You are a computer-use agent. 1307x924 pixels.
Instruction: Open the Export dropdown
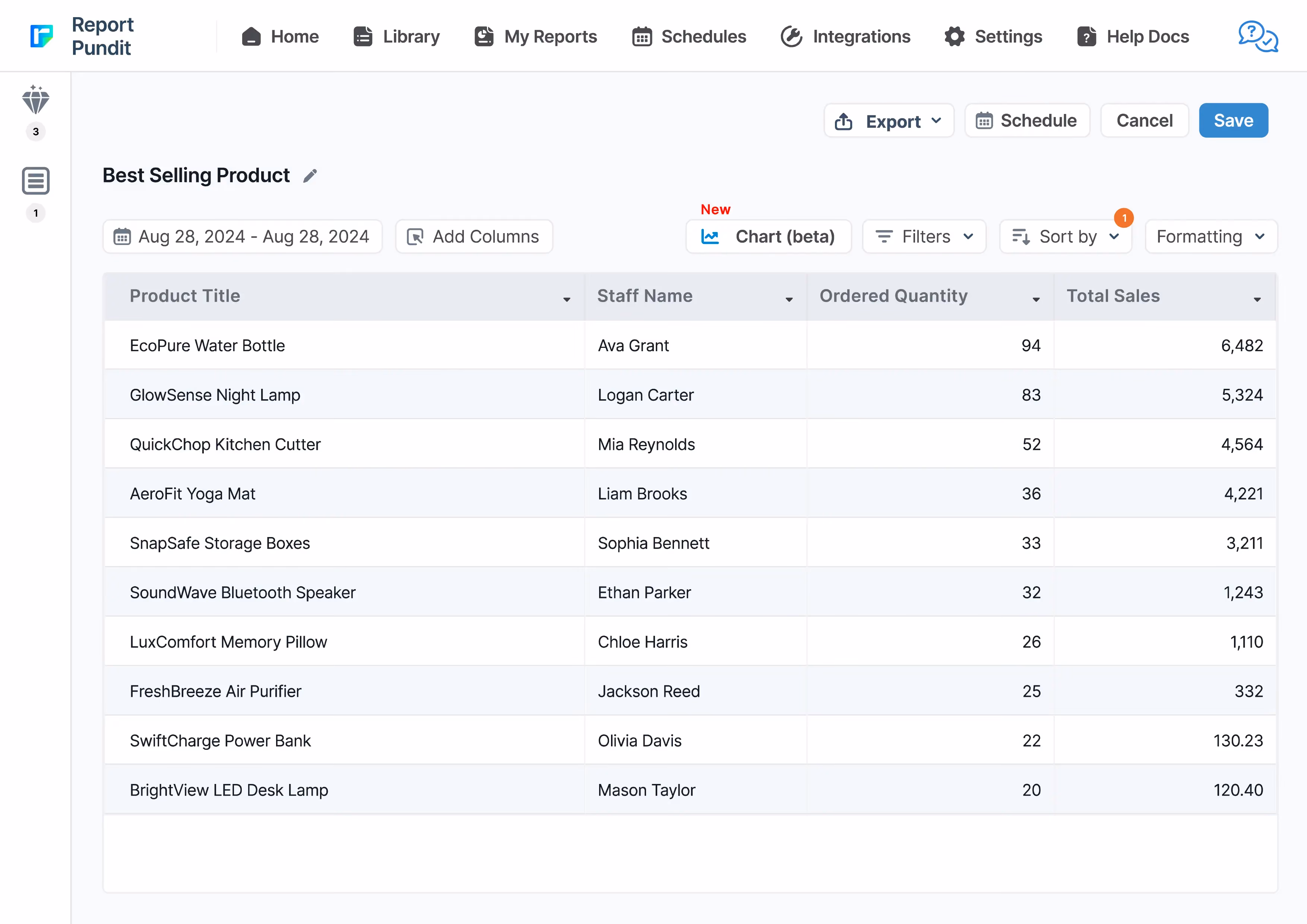tap(889, 121)
